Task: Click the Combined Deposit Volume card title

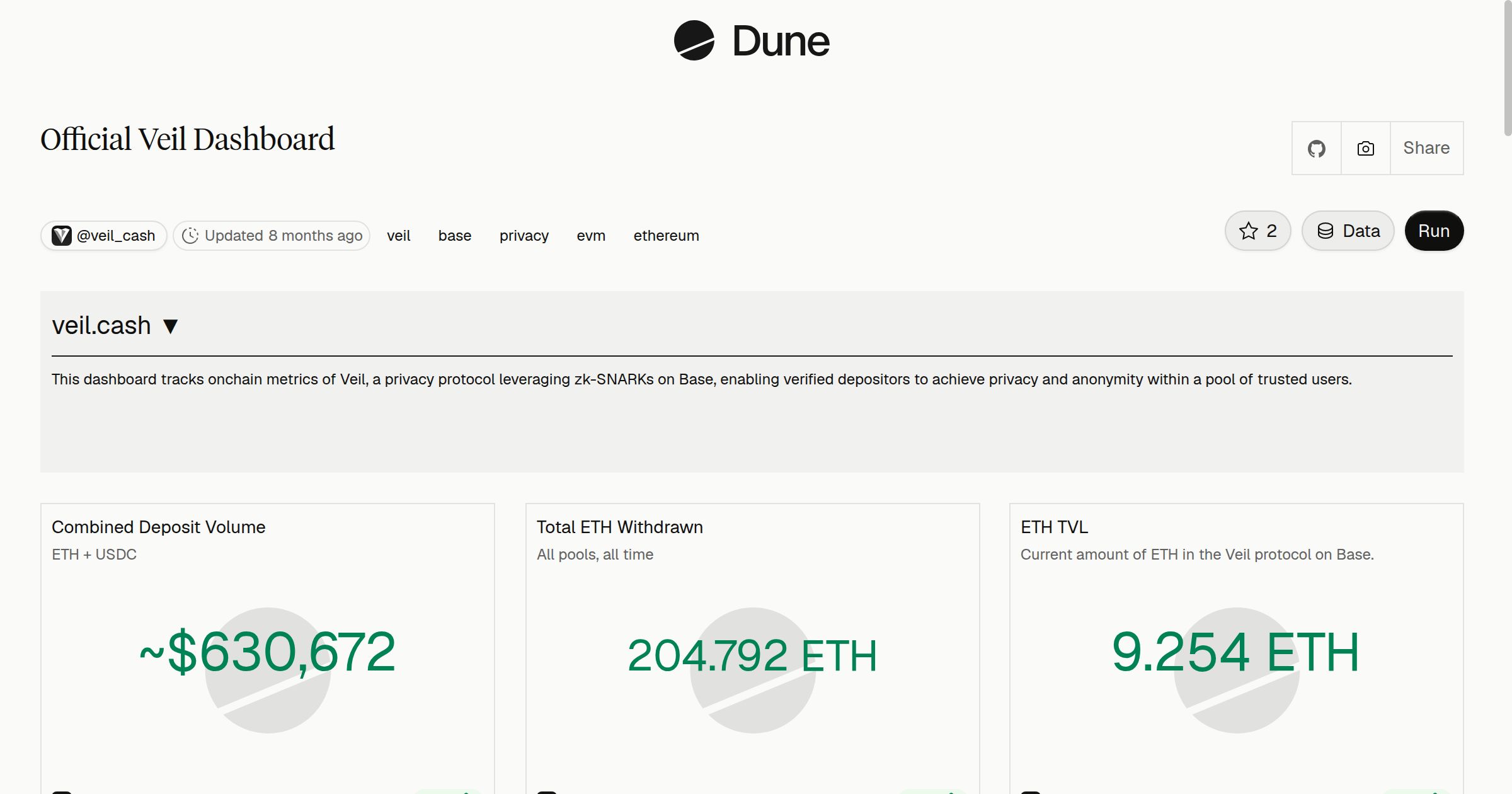Action: point(159,527)
